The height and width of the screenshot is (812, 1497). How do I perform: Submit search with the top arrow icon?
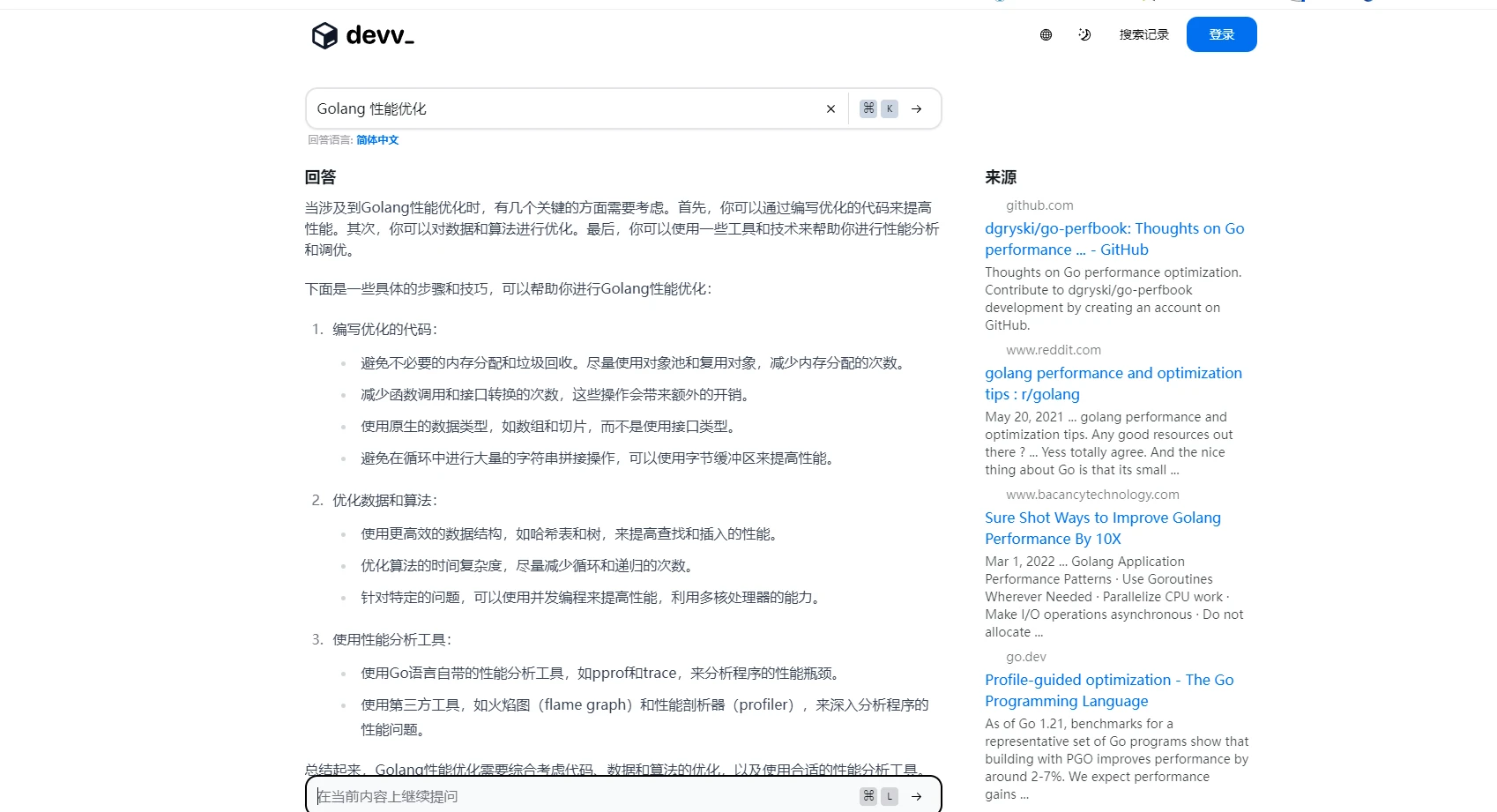click(917, 109)
